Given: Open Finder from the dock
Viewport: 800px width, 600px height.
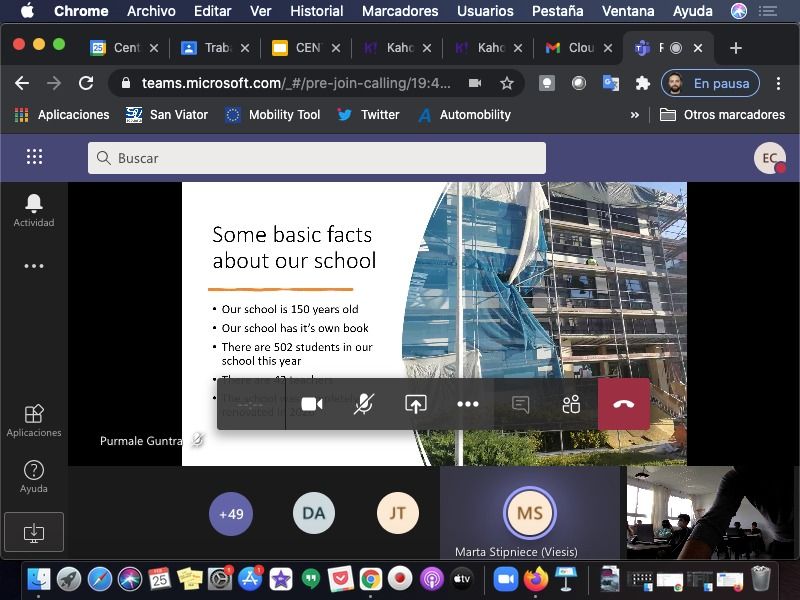Looking at the screenshot, I should coord(39,579).
